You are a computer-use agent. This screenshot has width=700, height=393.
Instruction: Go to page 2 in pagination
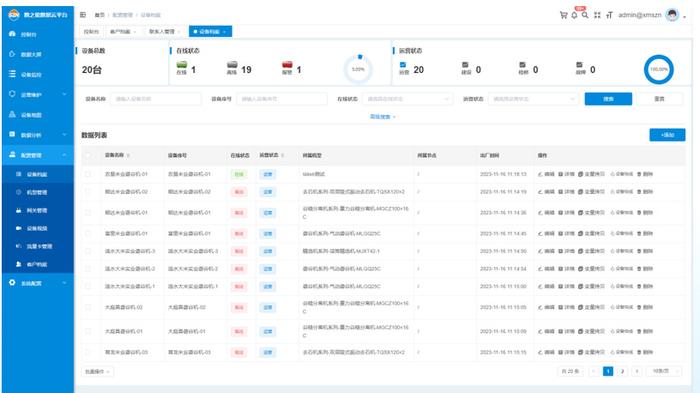(x=622, y=371)
